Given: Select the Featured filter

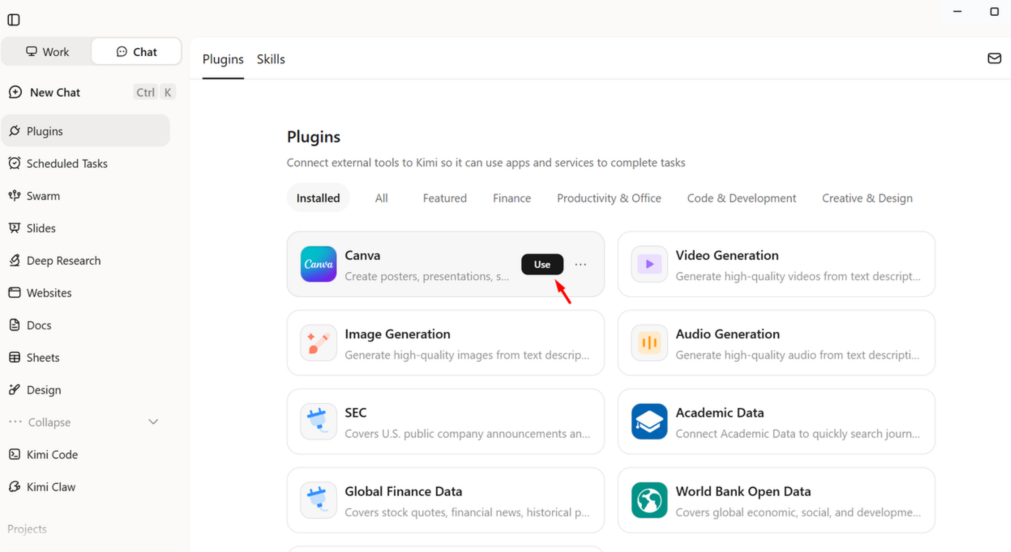Looking at the screenshot, I should click(x=445, y=198).
